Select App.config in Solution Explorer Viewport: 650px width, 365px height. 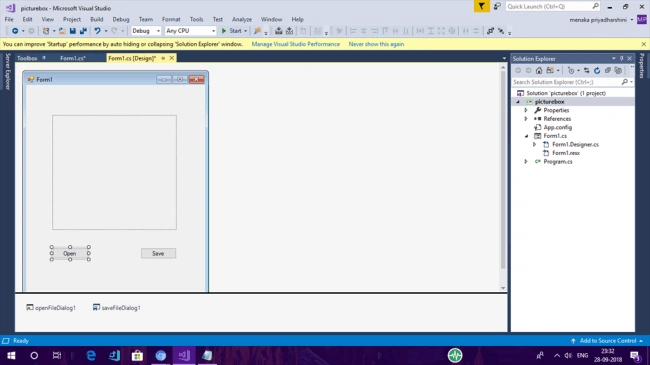[558, 127]
